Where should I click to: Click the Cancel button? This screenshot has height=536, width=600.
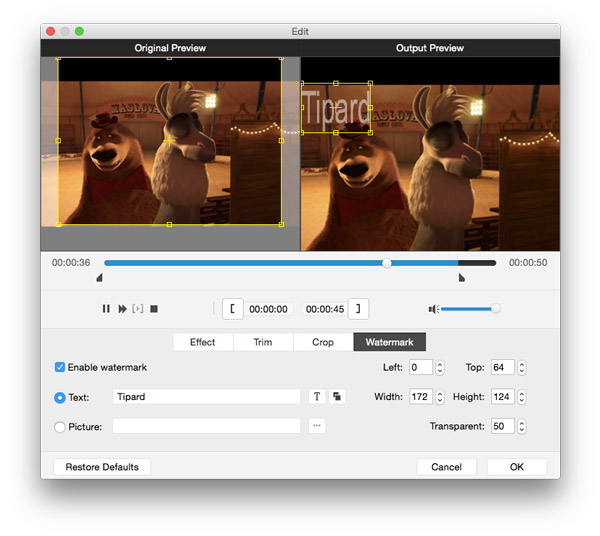(447, 467)
